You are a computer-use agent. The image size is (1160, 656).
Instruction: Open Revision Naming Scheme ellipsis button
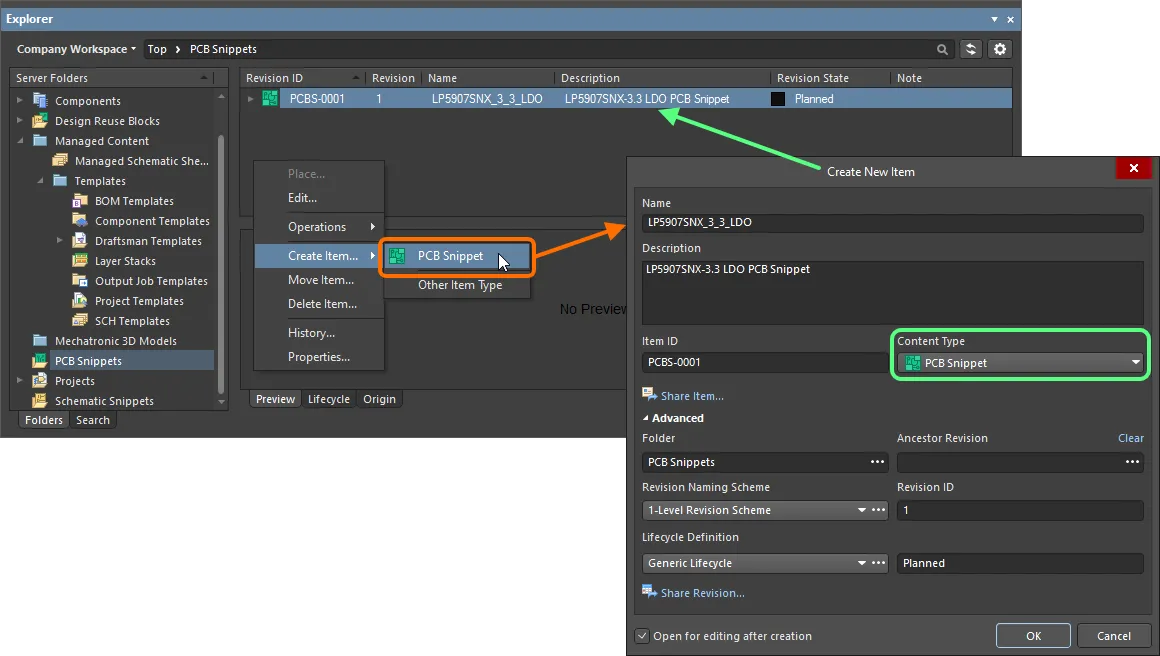(x=878, y=510)
